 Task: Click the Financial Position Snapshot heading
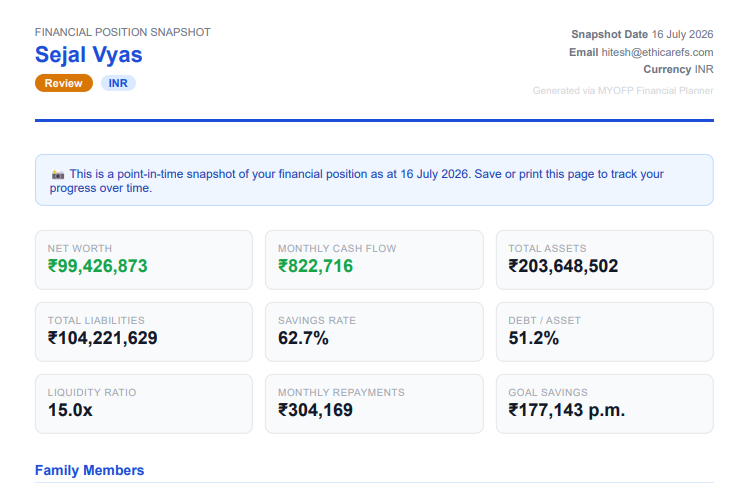[123, 32]
